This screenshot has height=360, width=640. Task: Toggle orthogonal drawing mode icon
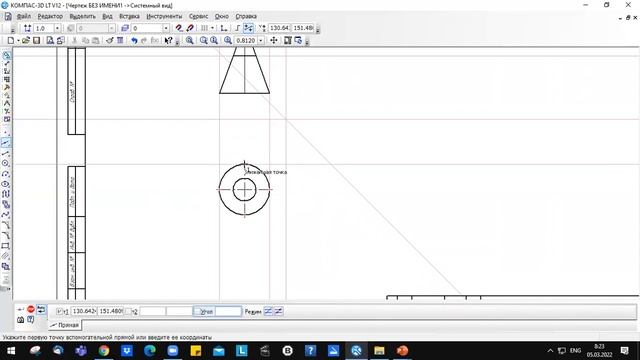point(237,28)
